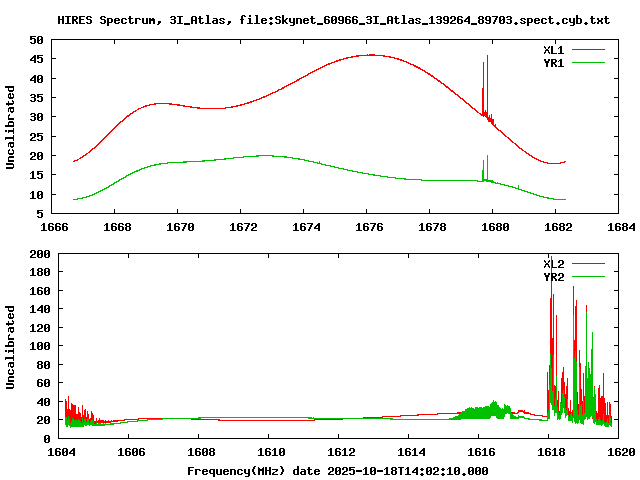Click the top plot's Uncalibrated y-axis label
Viewport: 640px width, 480px height.
click(11, 127)
